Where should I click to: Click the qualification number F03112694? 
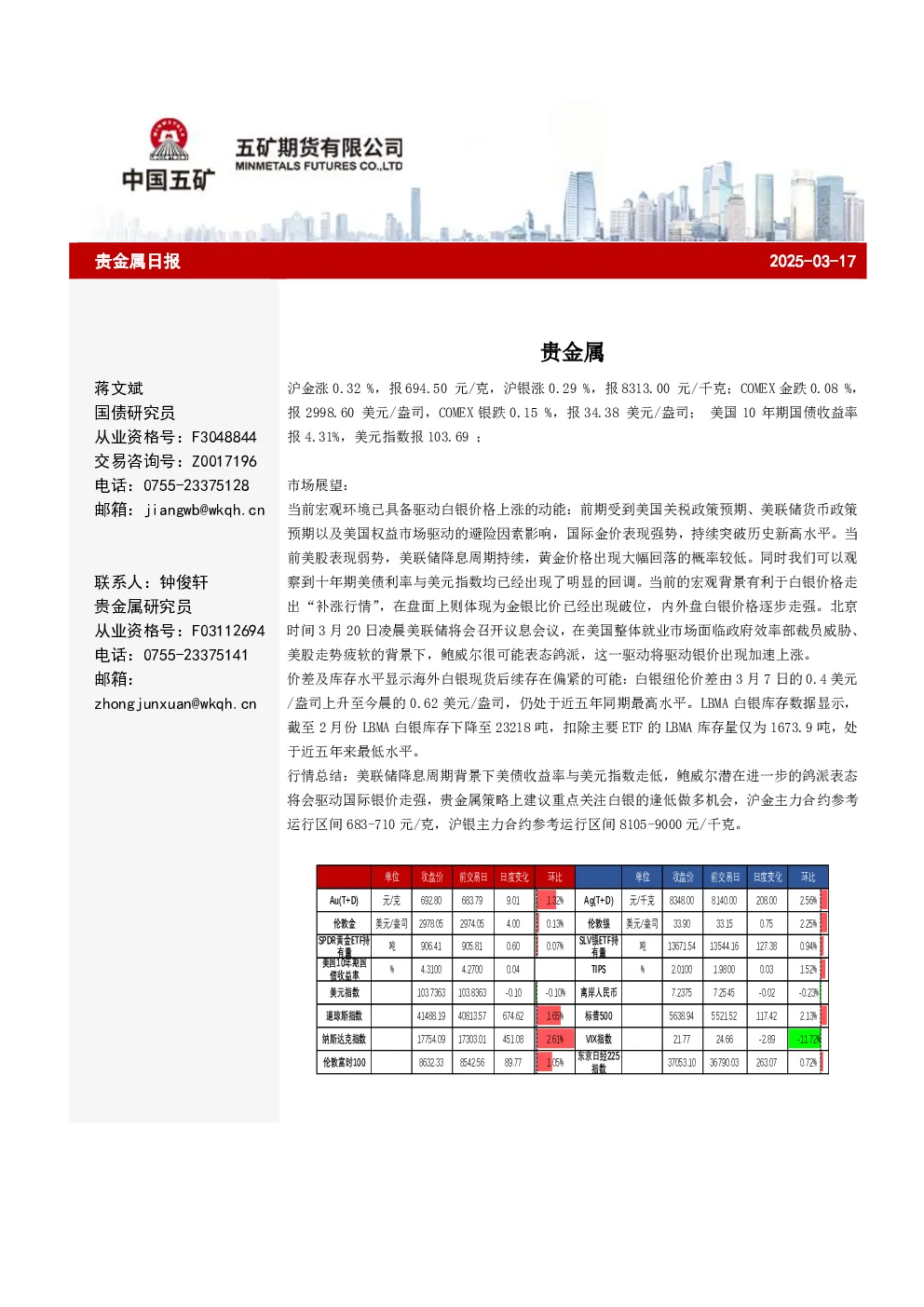pyautogui.click(x=228, y=631)
